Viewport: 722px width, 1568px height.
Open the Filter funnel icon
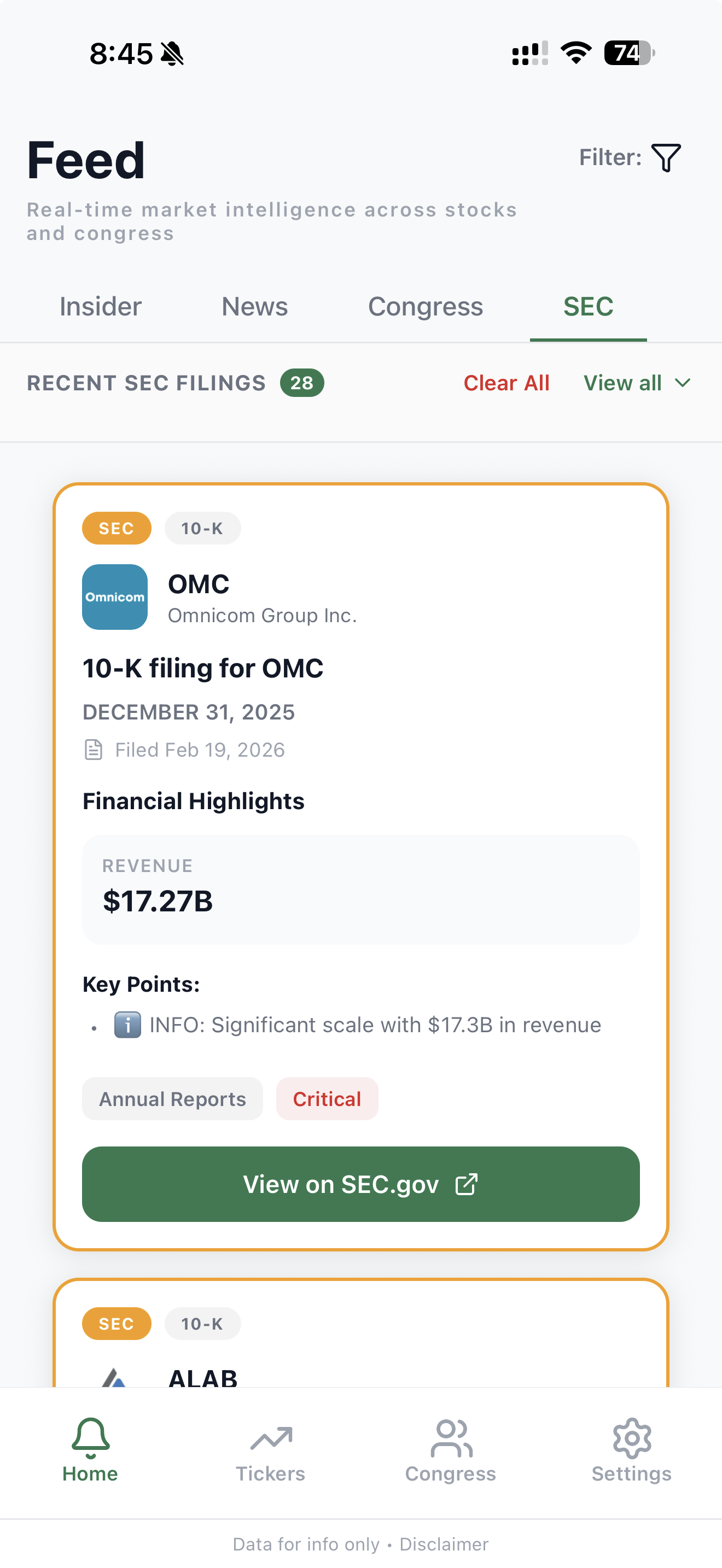pos(665,157)
